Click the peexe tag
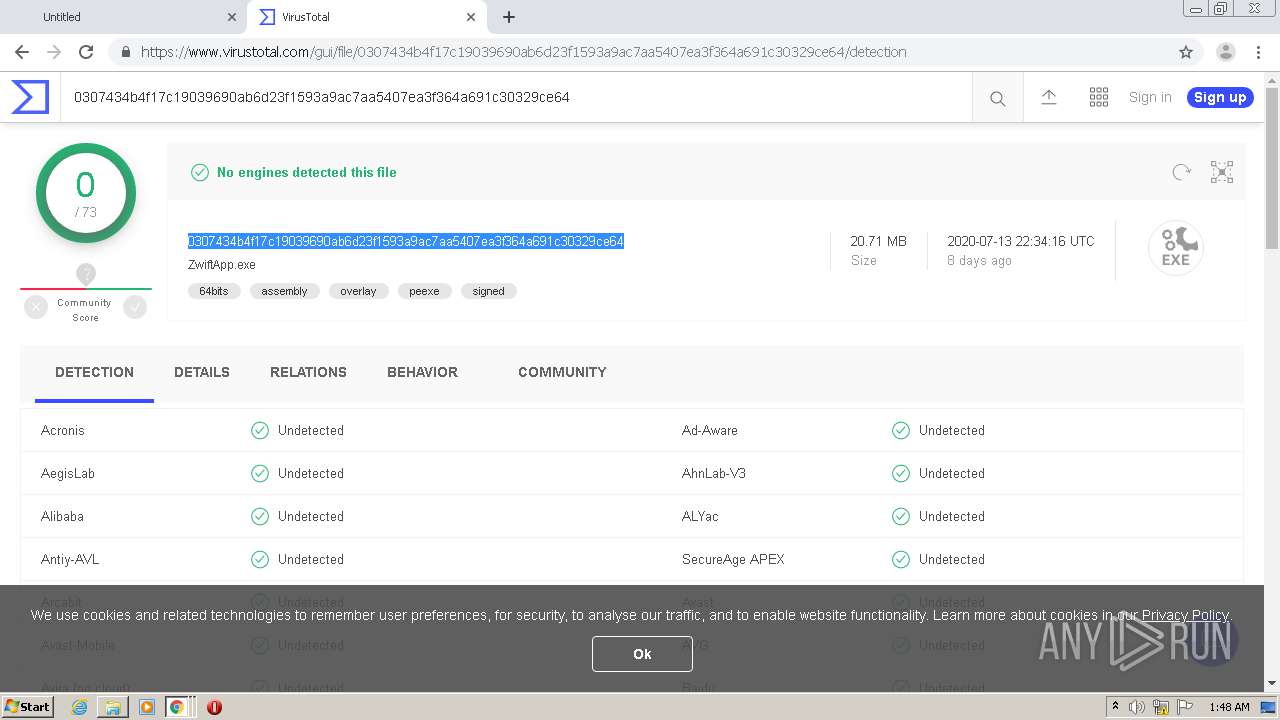Image resolution: width=1280 pixels, height=720 pixels. pos(424,291)
